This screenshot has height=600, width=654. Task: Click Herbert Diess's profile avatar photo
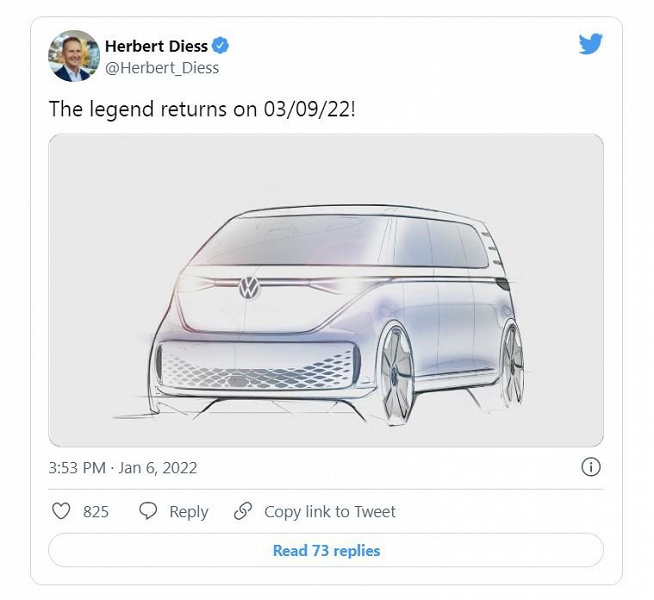click(x=74, y=56)
